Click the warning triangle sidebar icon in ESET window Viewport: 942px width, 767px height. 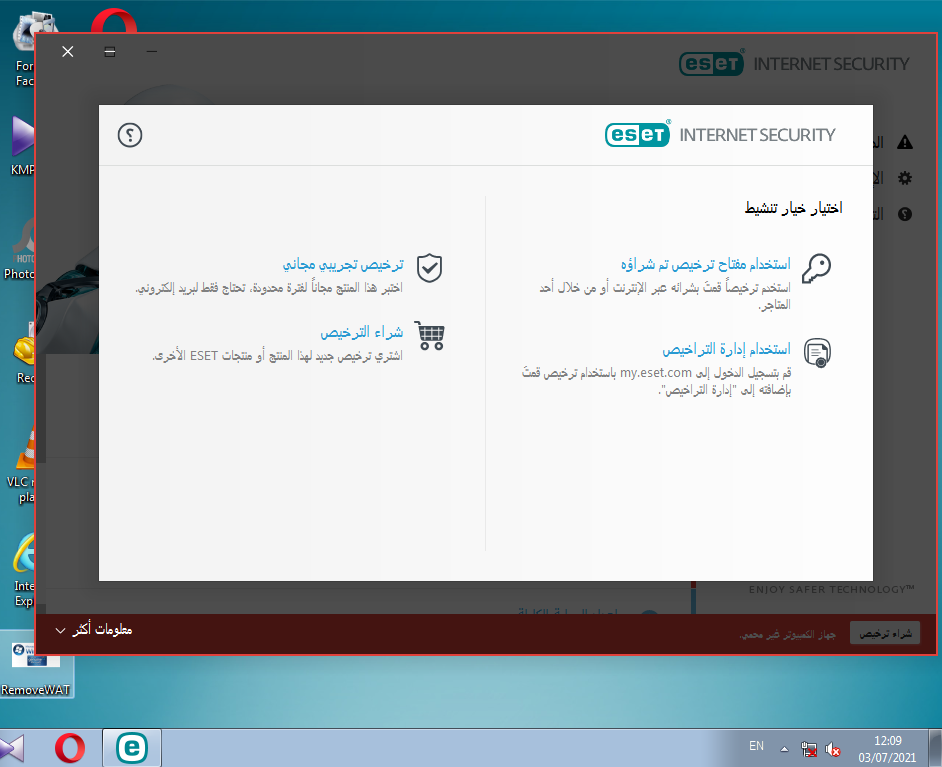pyautogui.click(x=905, y=143)
